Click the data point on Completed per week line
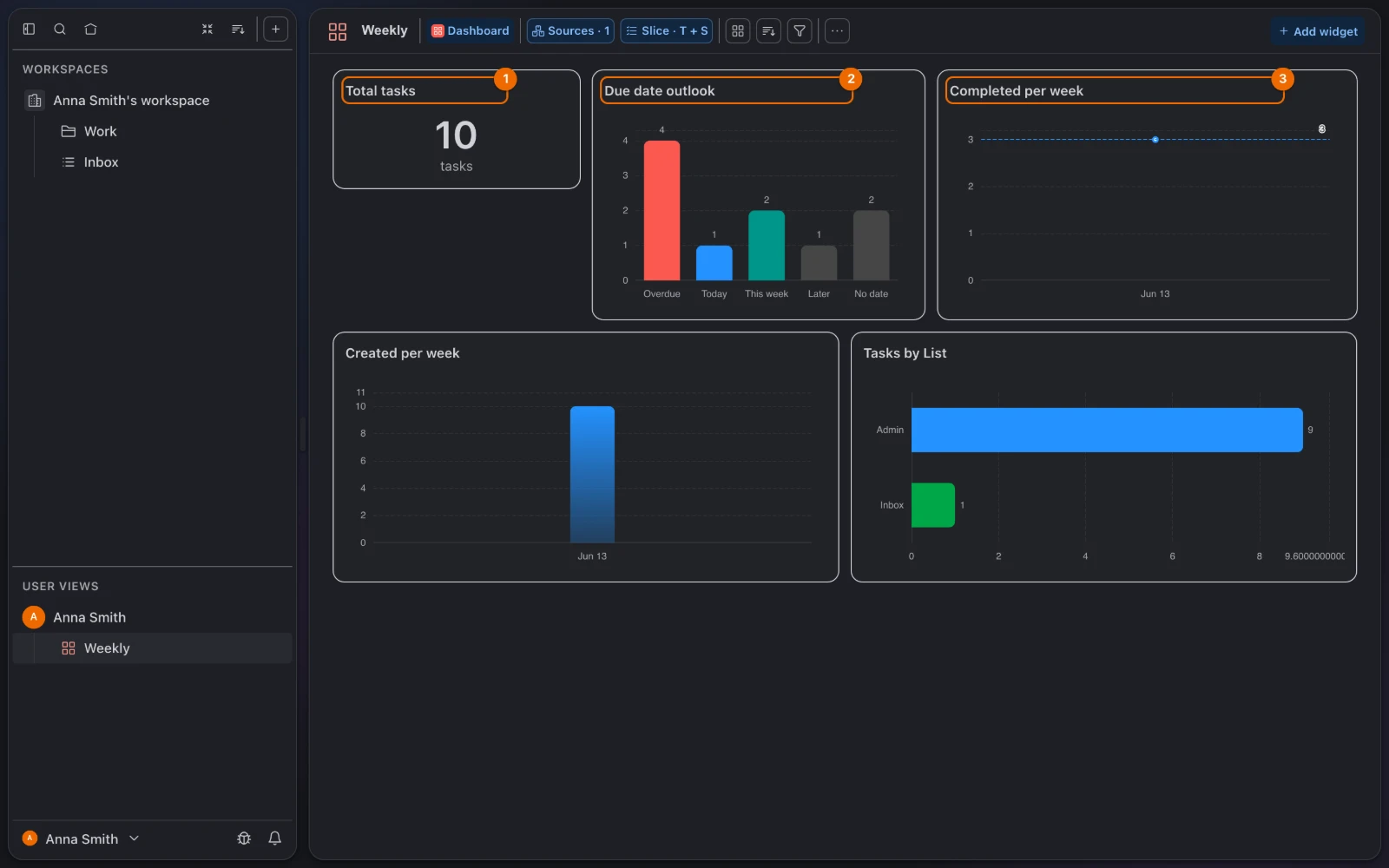Screen dimensions: 1389x868 pos(1155,140)
